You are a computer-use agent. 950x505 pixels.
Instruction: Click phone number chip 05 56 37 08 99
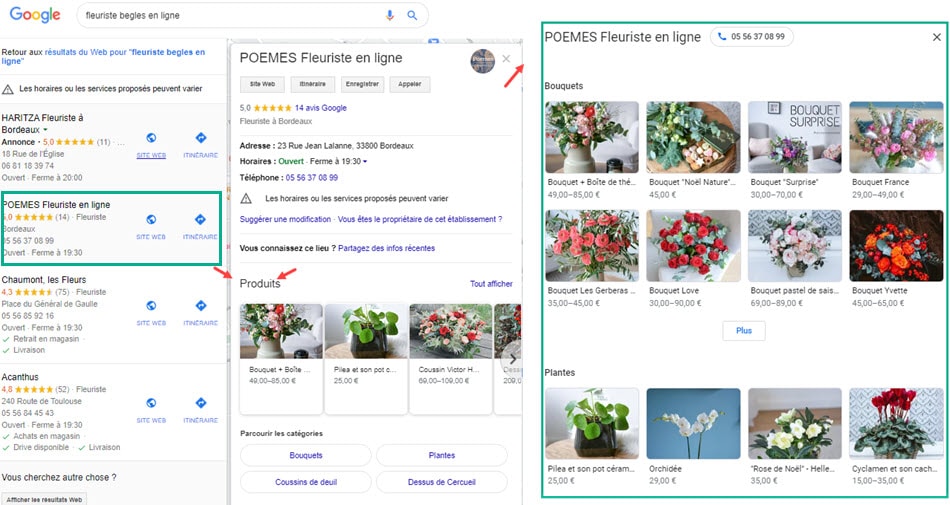tap(752, 36)
